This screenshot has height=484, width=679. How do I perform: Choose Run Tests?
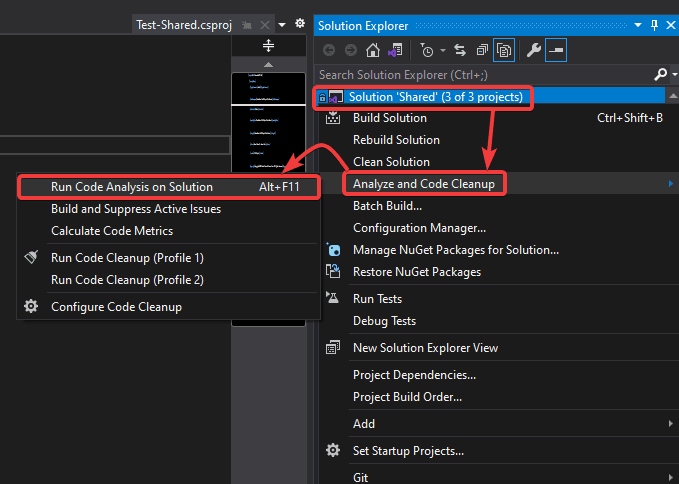coord(377,299)
